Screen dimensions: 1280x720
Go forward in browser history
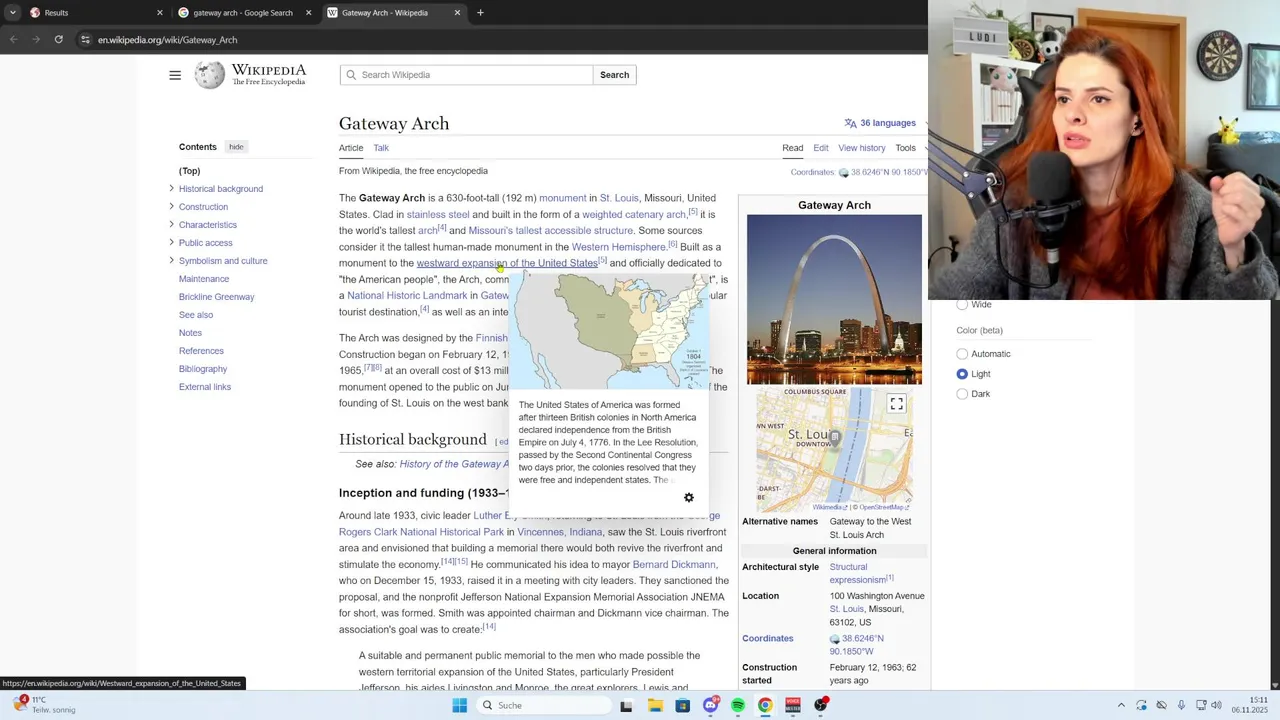click(36, 40)
